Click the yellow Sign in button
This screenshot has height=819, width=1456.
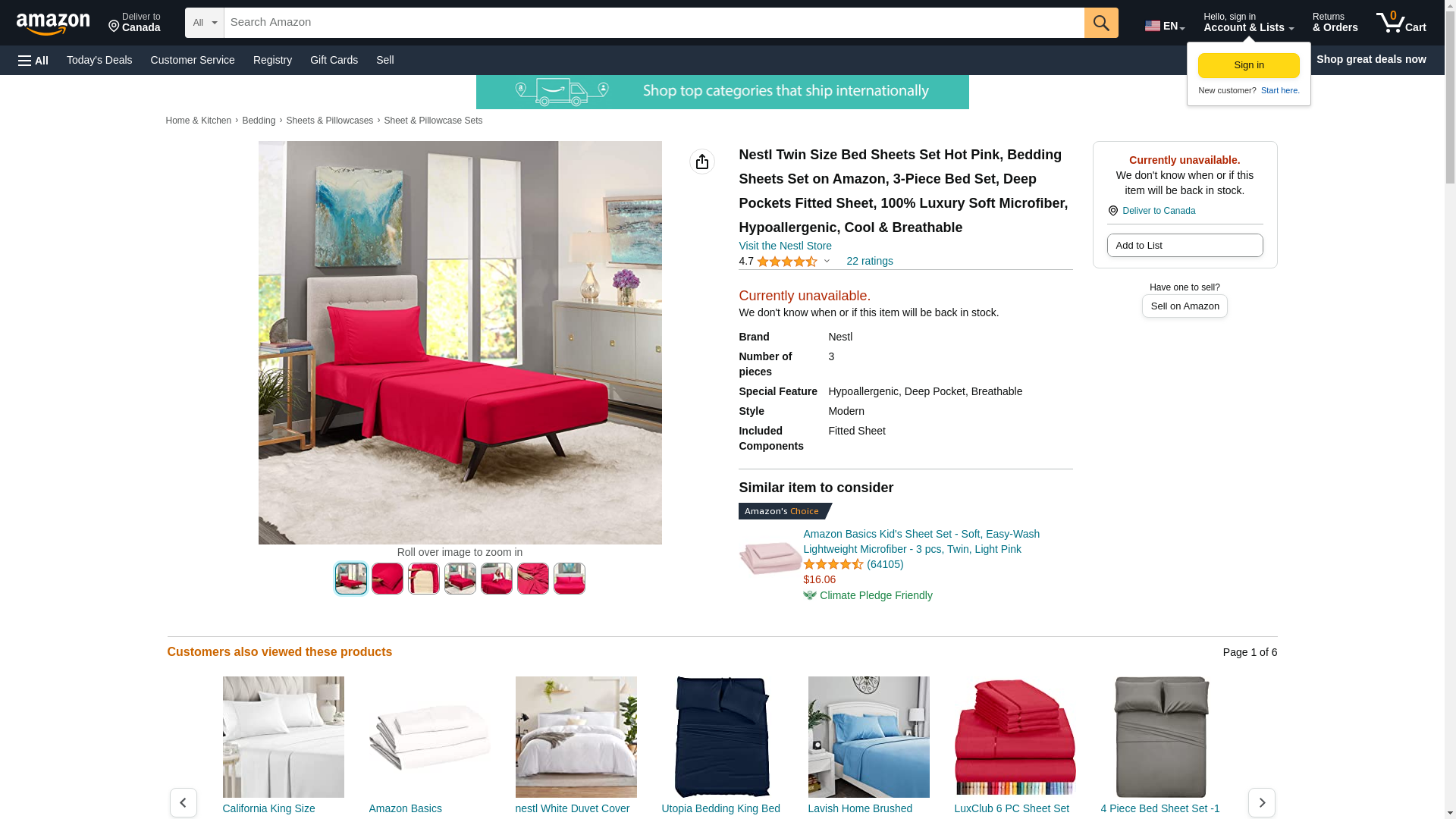coord(1249,65)
